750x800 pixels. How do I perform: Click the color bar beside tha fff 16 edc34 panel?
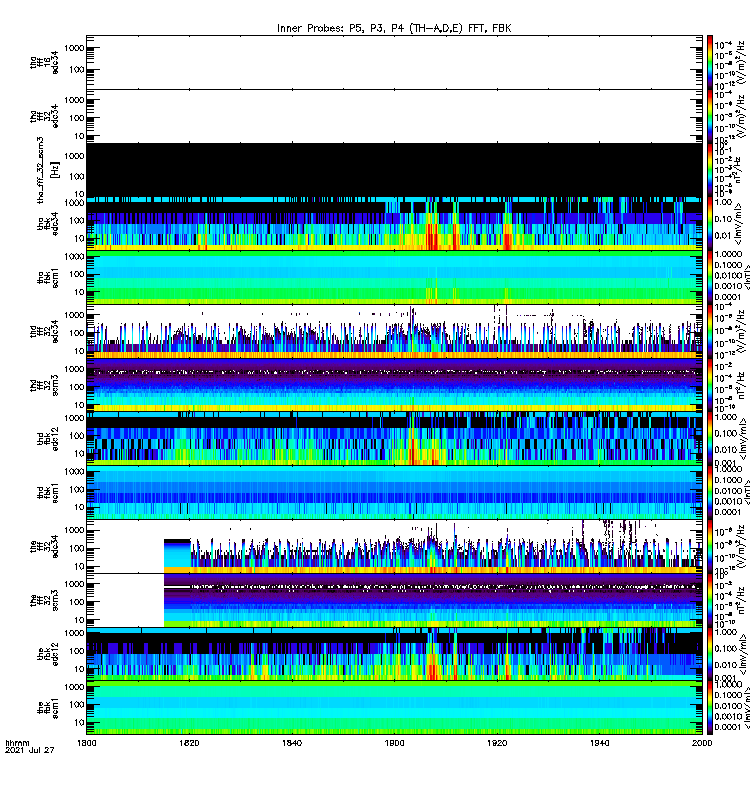click(710, 63)
